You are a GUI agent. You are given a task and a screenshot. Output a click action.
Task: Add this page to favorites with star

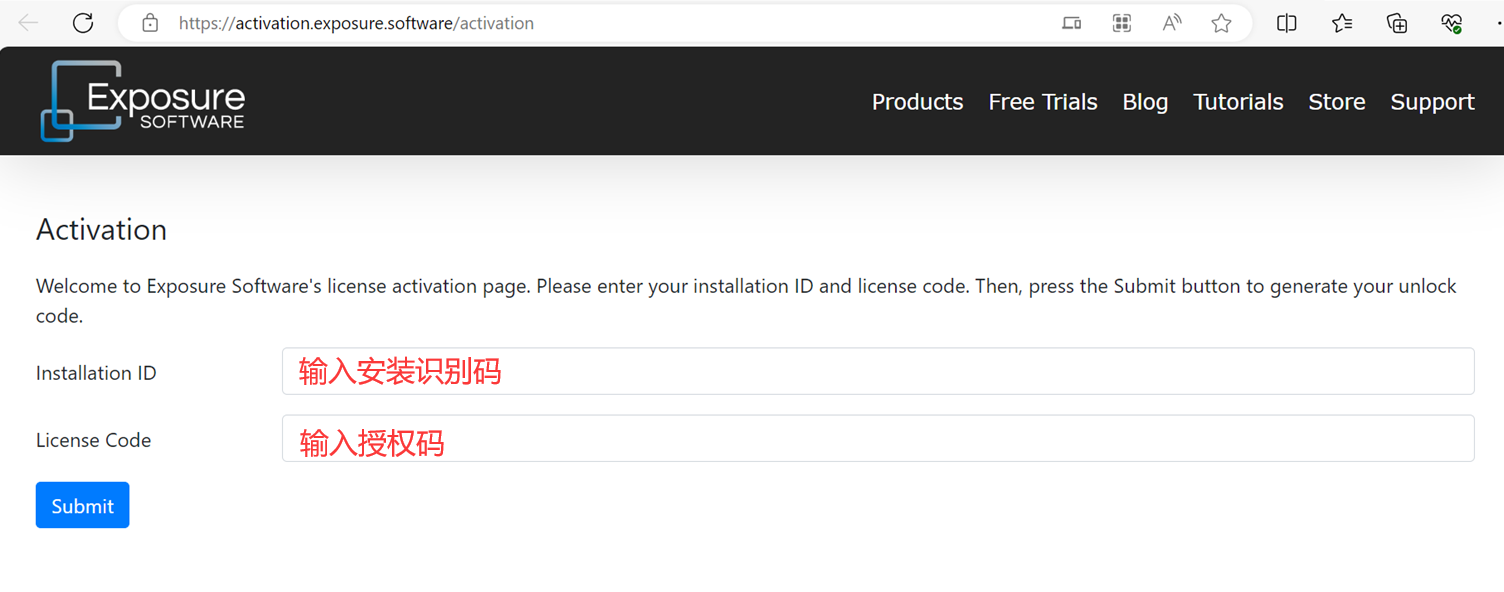pos(1221,23)
